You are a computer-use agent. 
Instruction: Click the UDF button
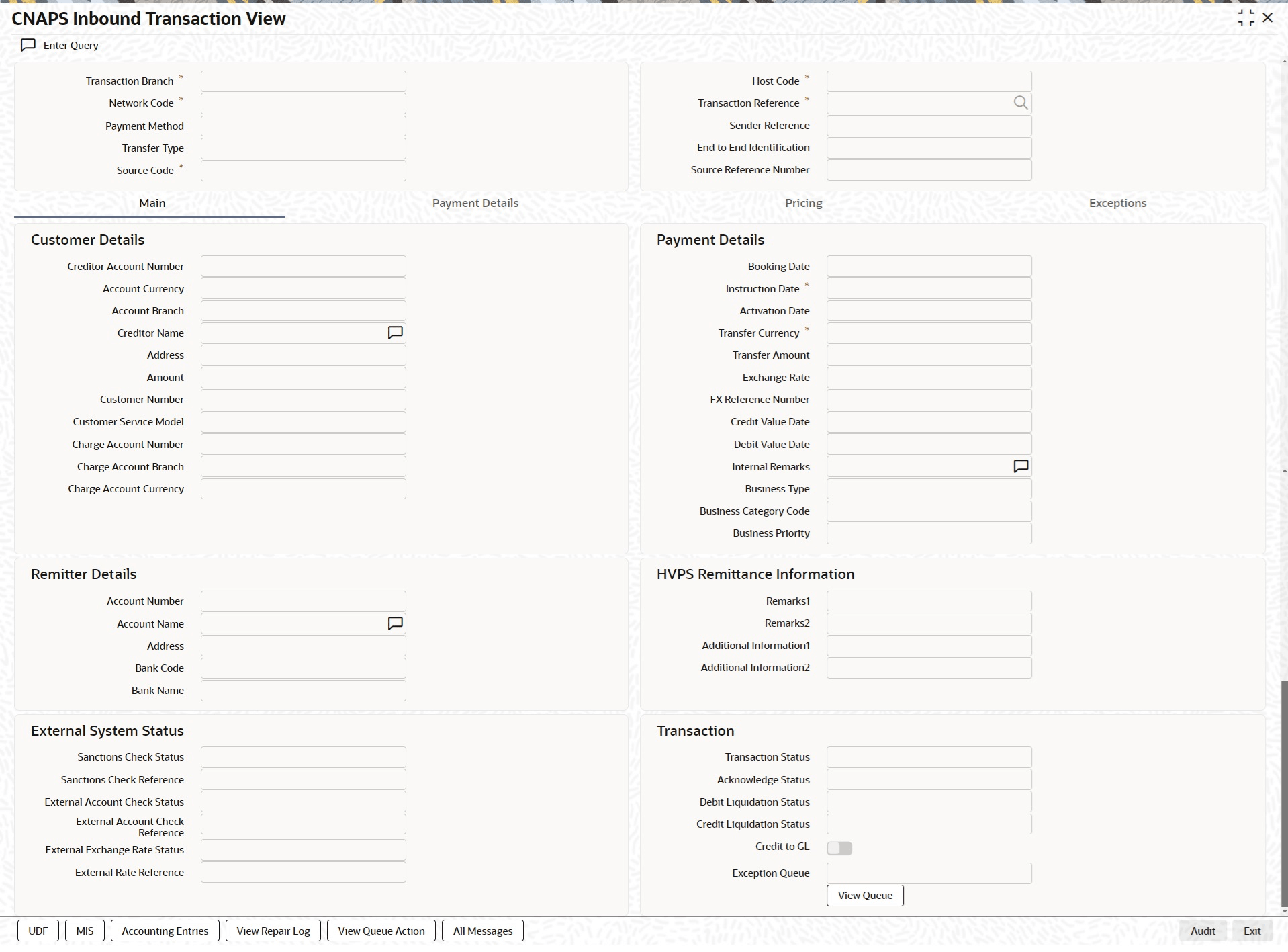(x=38, y=931)
